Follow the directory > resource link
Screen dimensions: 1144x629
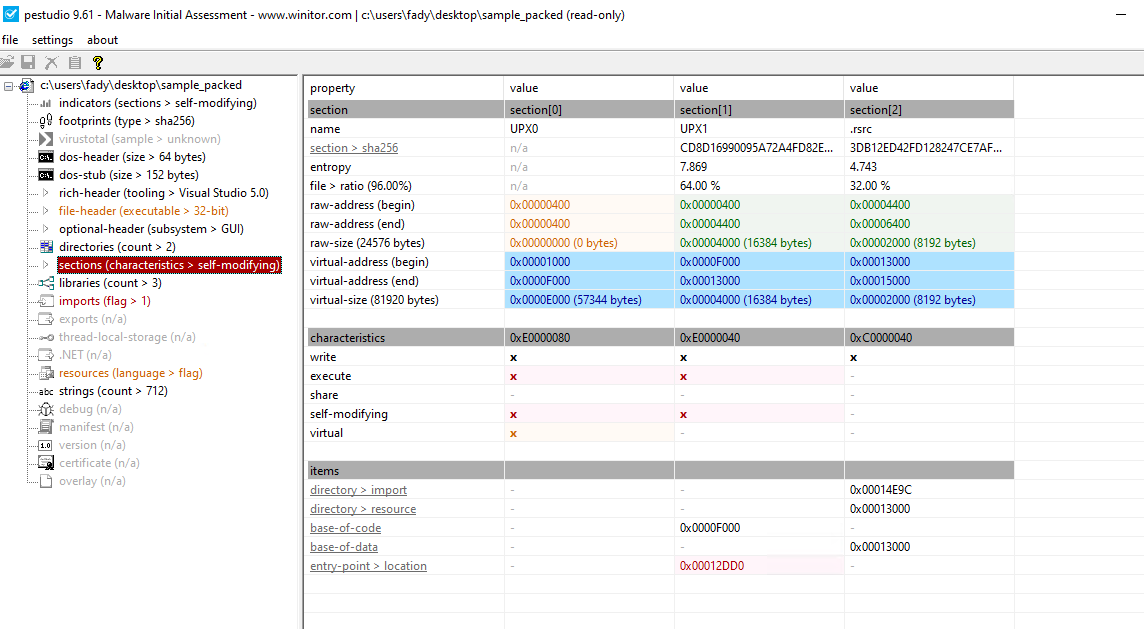[363, 509]
